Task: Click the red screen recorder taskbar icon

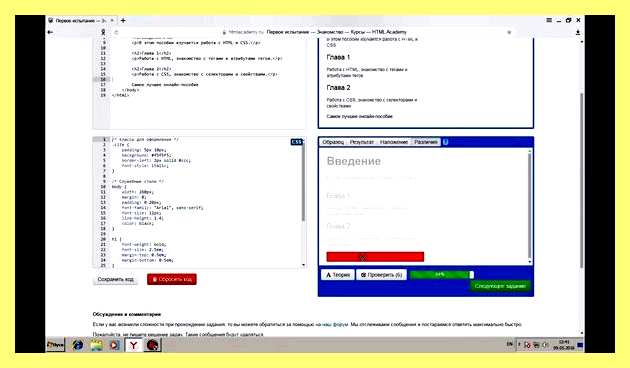Action: point(152,345)
